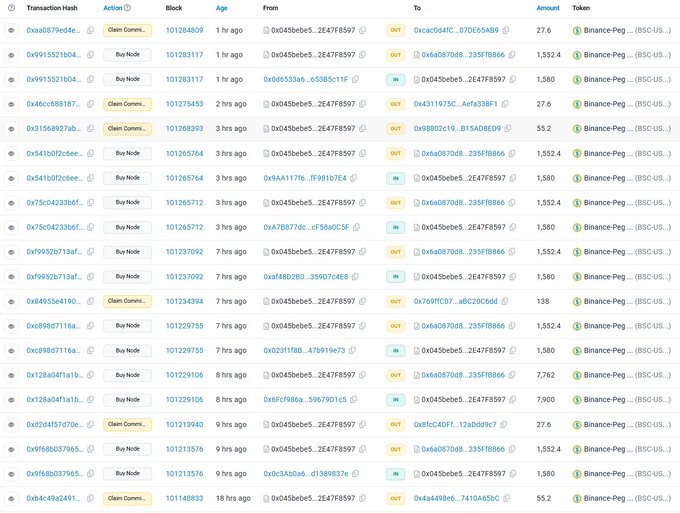Copy recipient address 0x769ffC07...aBC20C6dd
The width and height of the screenshot is (680, 513).
(x=505, y=301)
